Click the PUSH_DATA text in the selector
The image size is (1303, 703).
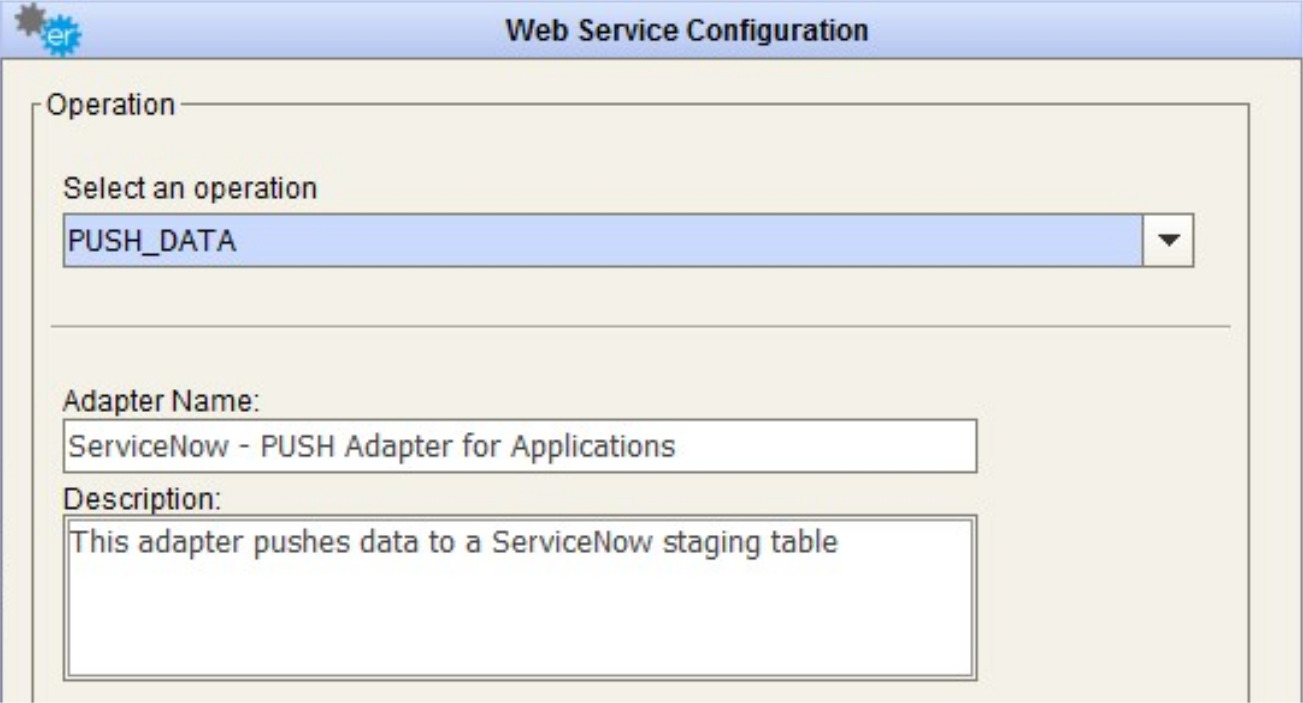tap(152, 241)
